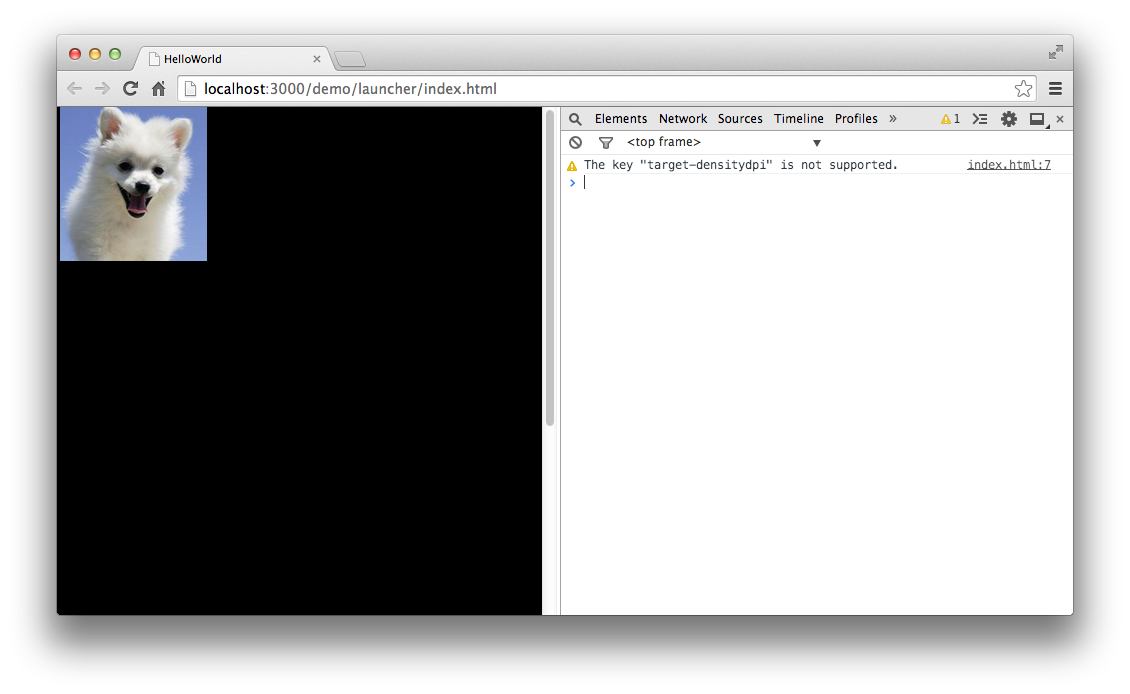Expand the top frame context dropdown
This screenshot has height=694, width=1130.
pyautogui.click(x=816, y=143)
